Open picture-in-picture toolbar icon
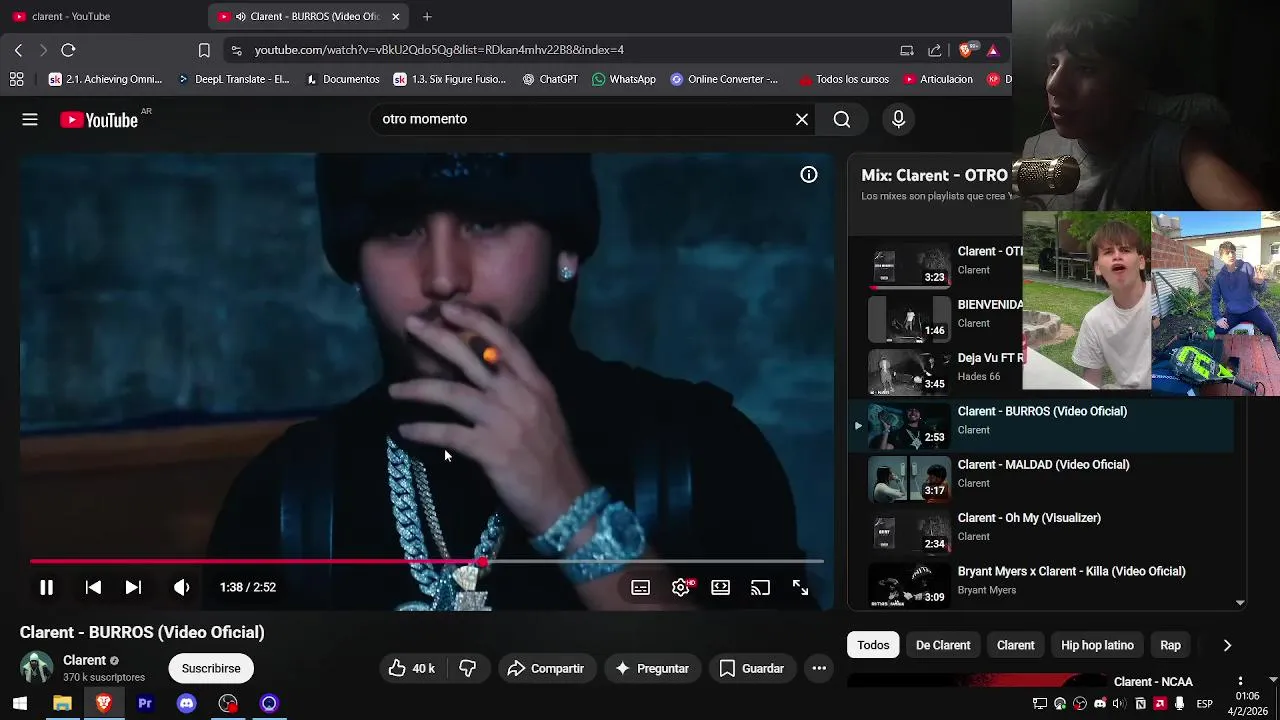Screen dimensions: 1280x720 tap(907, 50)
